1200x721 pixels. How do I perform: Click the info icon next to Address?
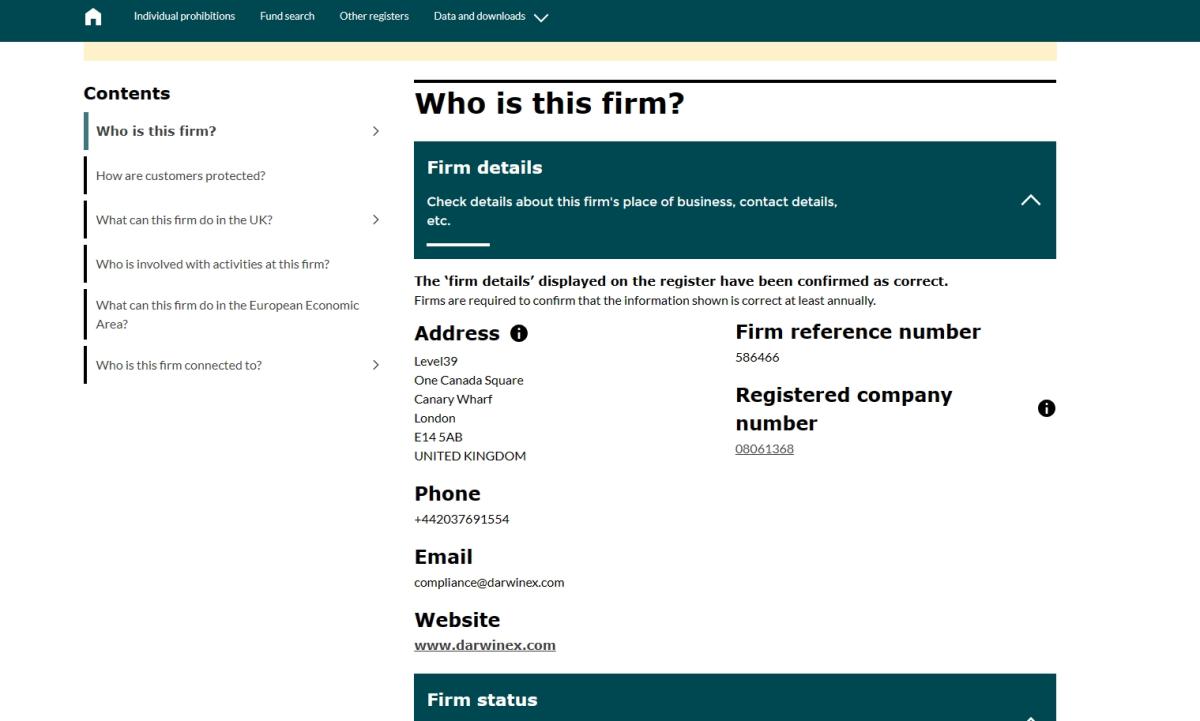click(519, 334)
